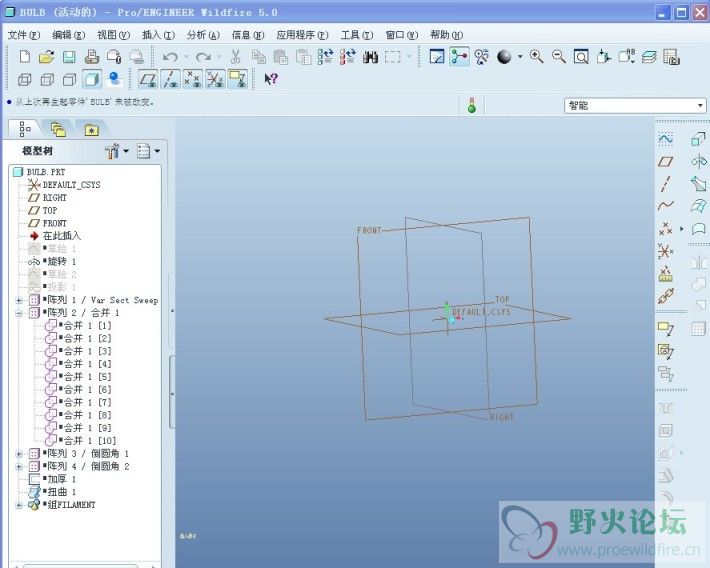This screenshot has width=710, height=568.
Task: Click the datum curve tool icon
Action: pos(665,206)
